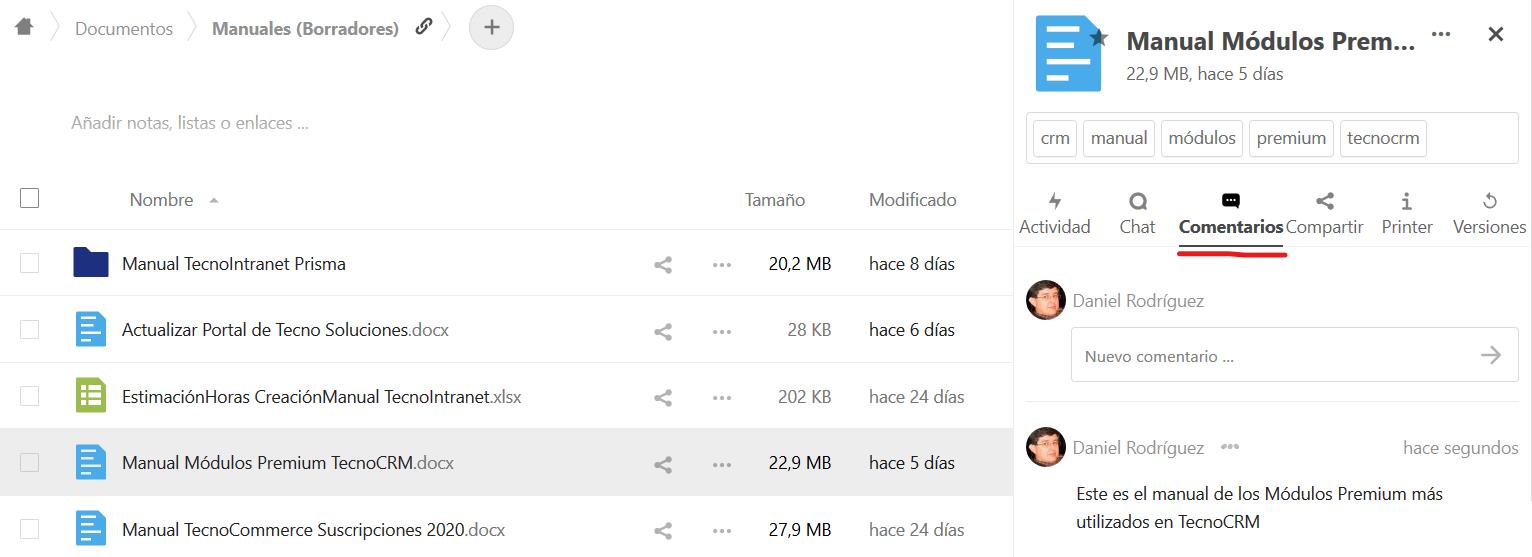Open the Versiones tab
The image size is (1532, 557).
point(1489,214)
